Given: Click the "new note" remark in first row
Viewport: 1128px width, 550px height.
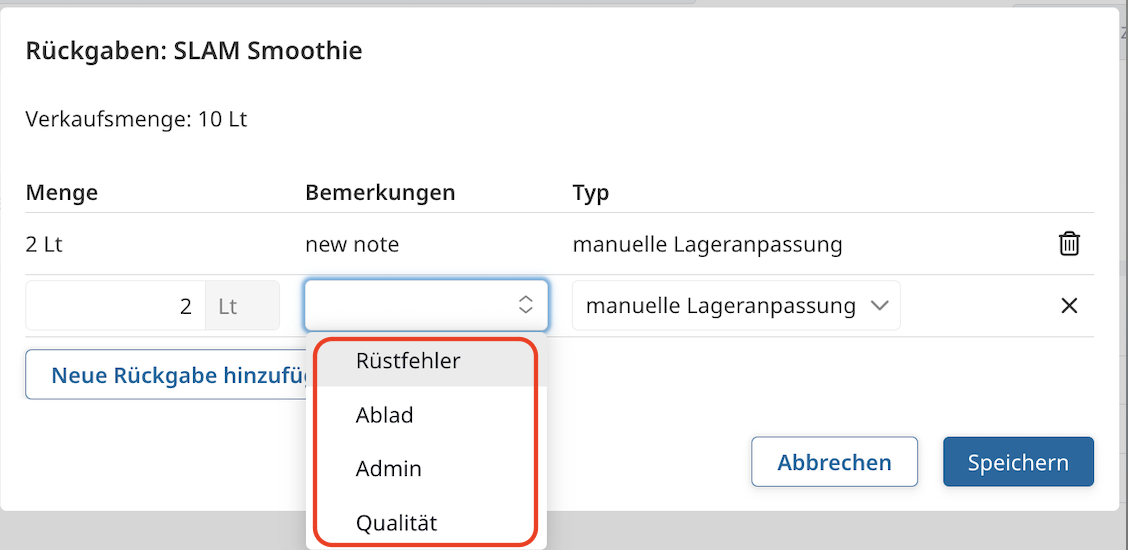Looking at the screenshot, I should coord(352,244).
